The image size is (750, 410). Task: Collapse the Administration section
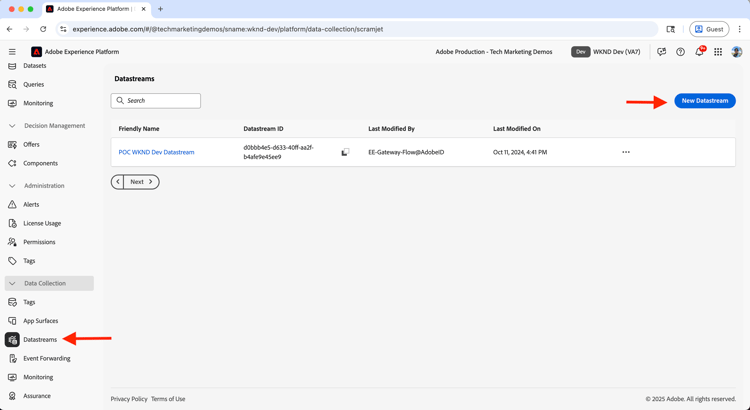12,186
